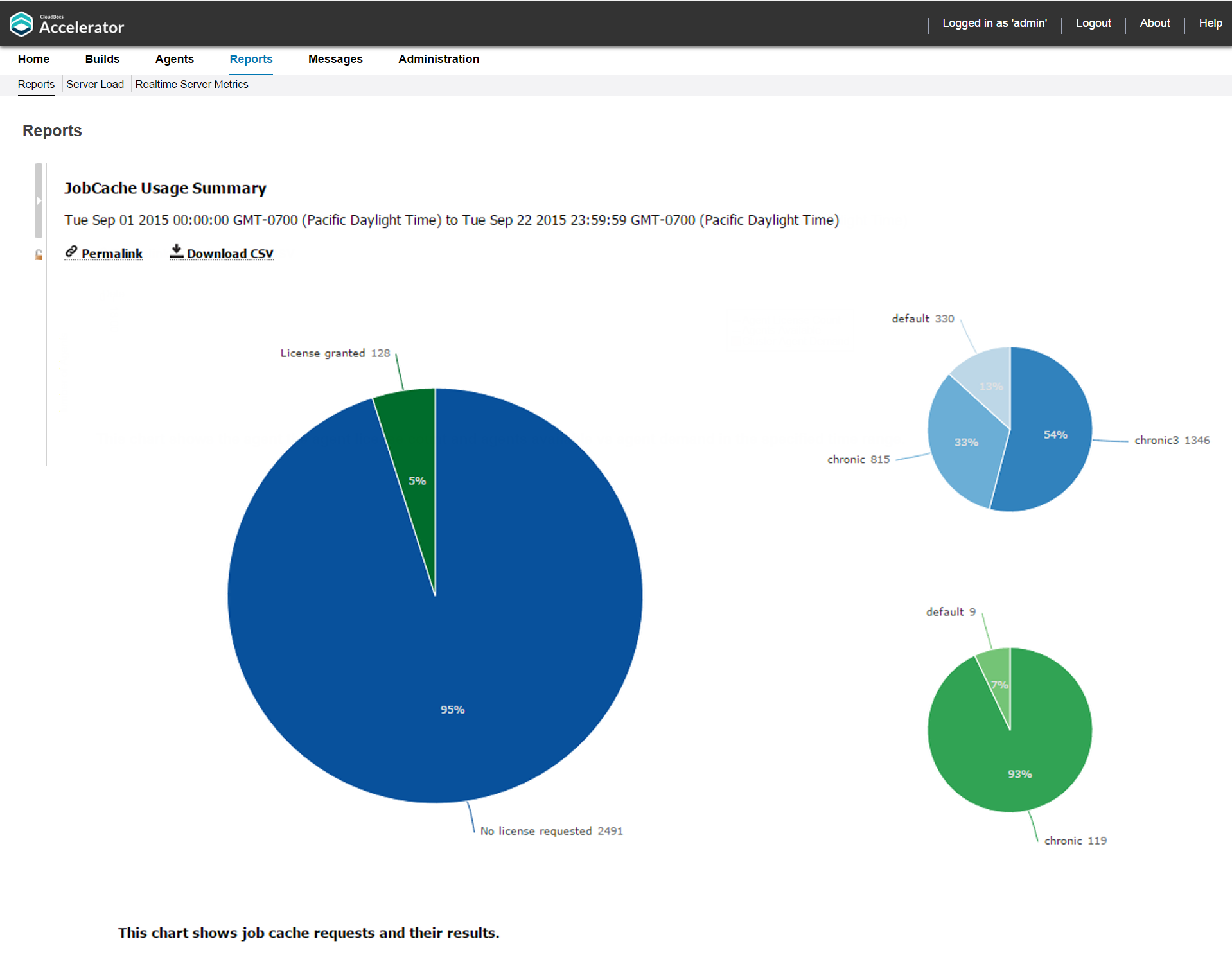Open the Agents menu
This screenshot has height=973, width=1232.
pos(174,59)
